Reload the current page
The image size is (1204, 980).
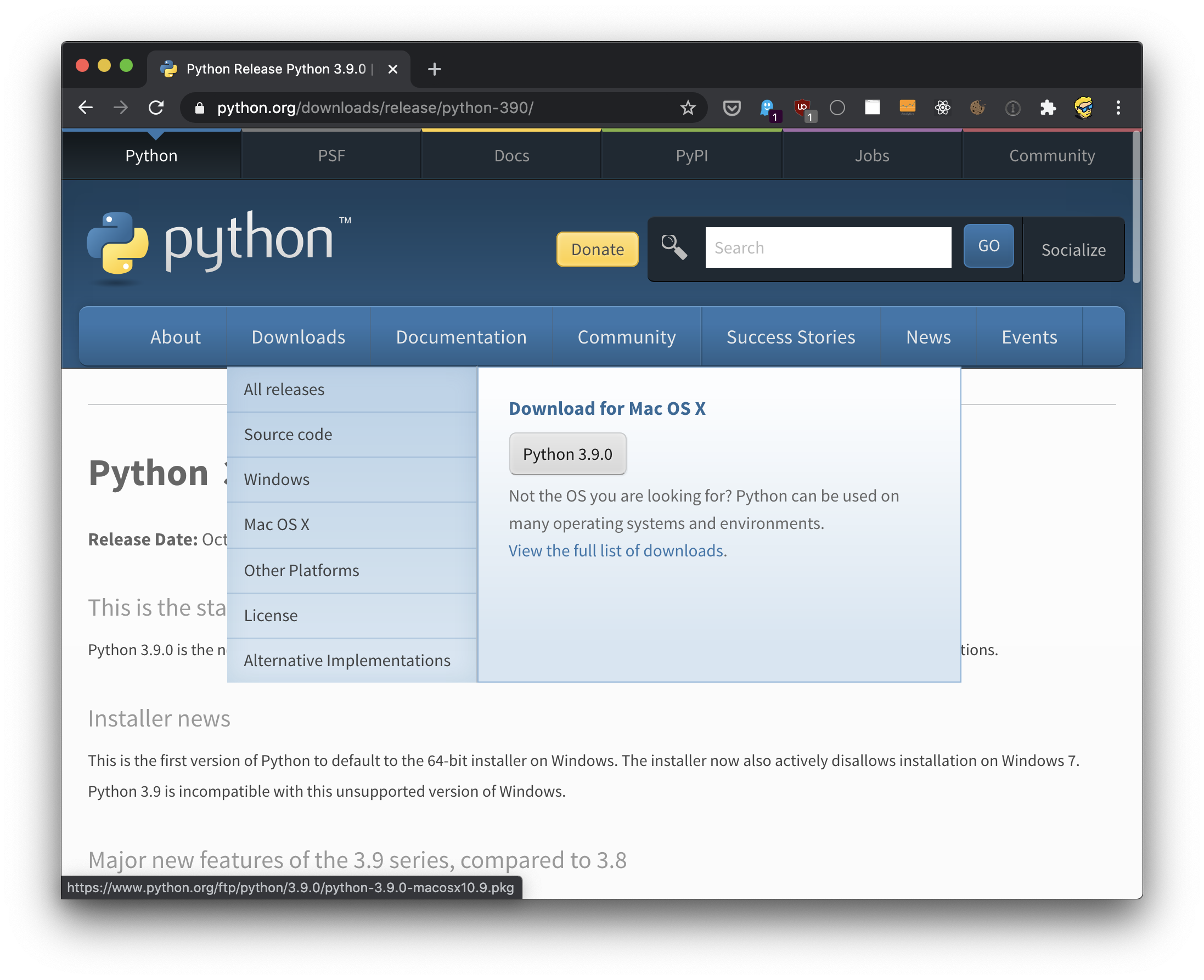(x=156, y=108)
